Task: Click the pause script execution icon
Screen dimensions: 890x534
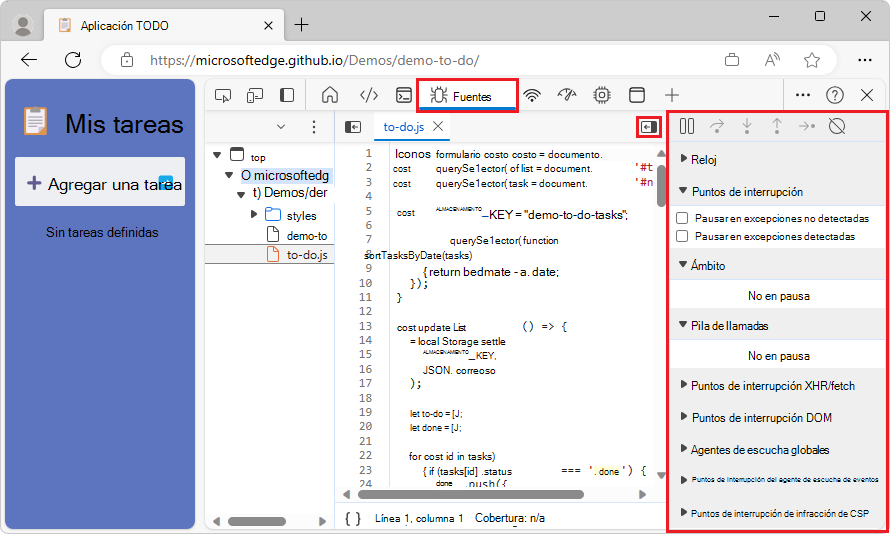Action: point(687,126)
